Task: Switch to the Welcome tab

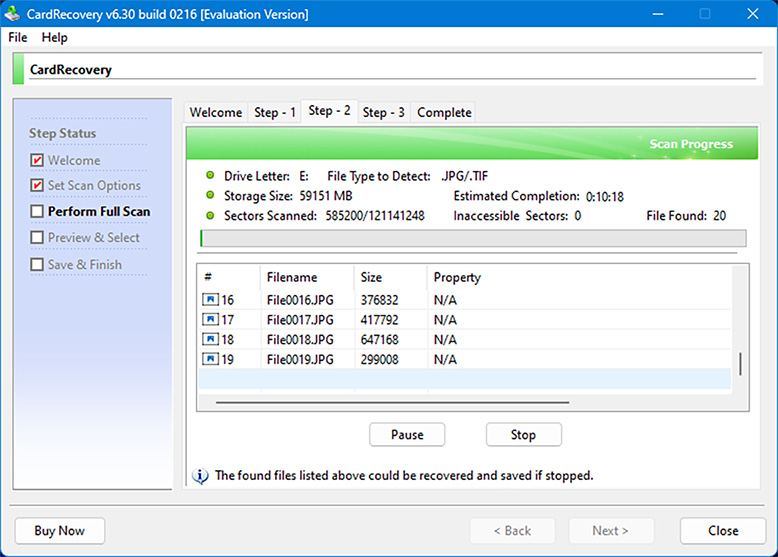Action: pos(216,113)
